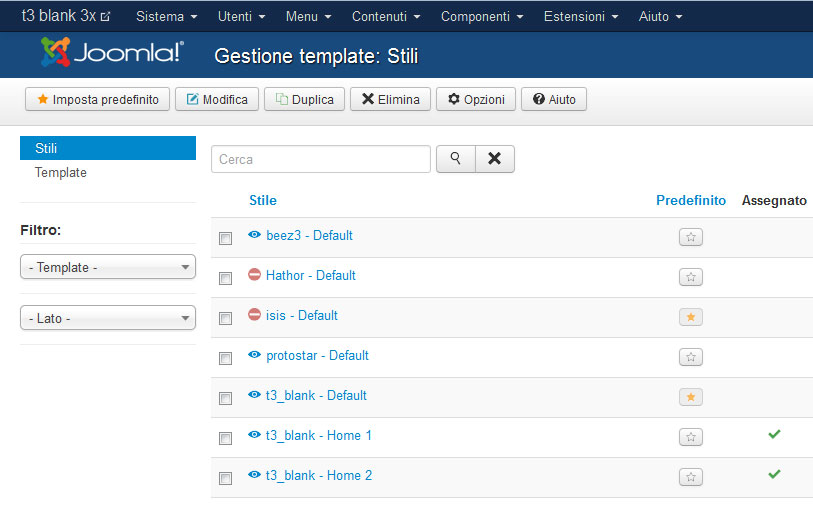This screenshot has height=509, width=813.
Task: Open the Estensioni menu
Action: pyautogui.click(x=581, y=17)
